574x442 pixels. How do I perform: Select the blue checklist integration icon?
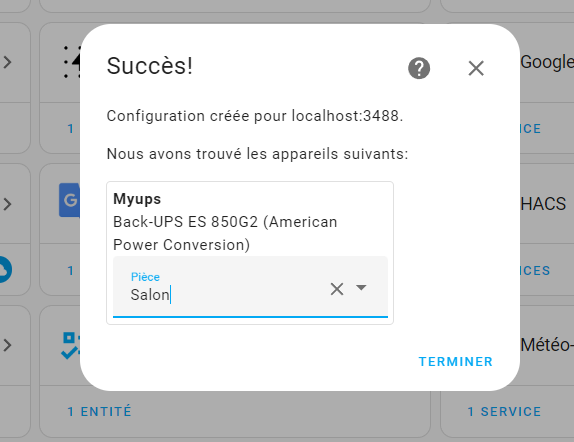pyautogui.click(x=70, y=345)
